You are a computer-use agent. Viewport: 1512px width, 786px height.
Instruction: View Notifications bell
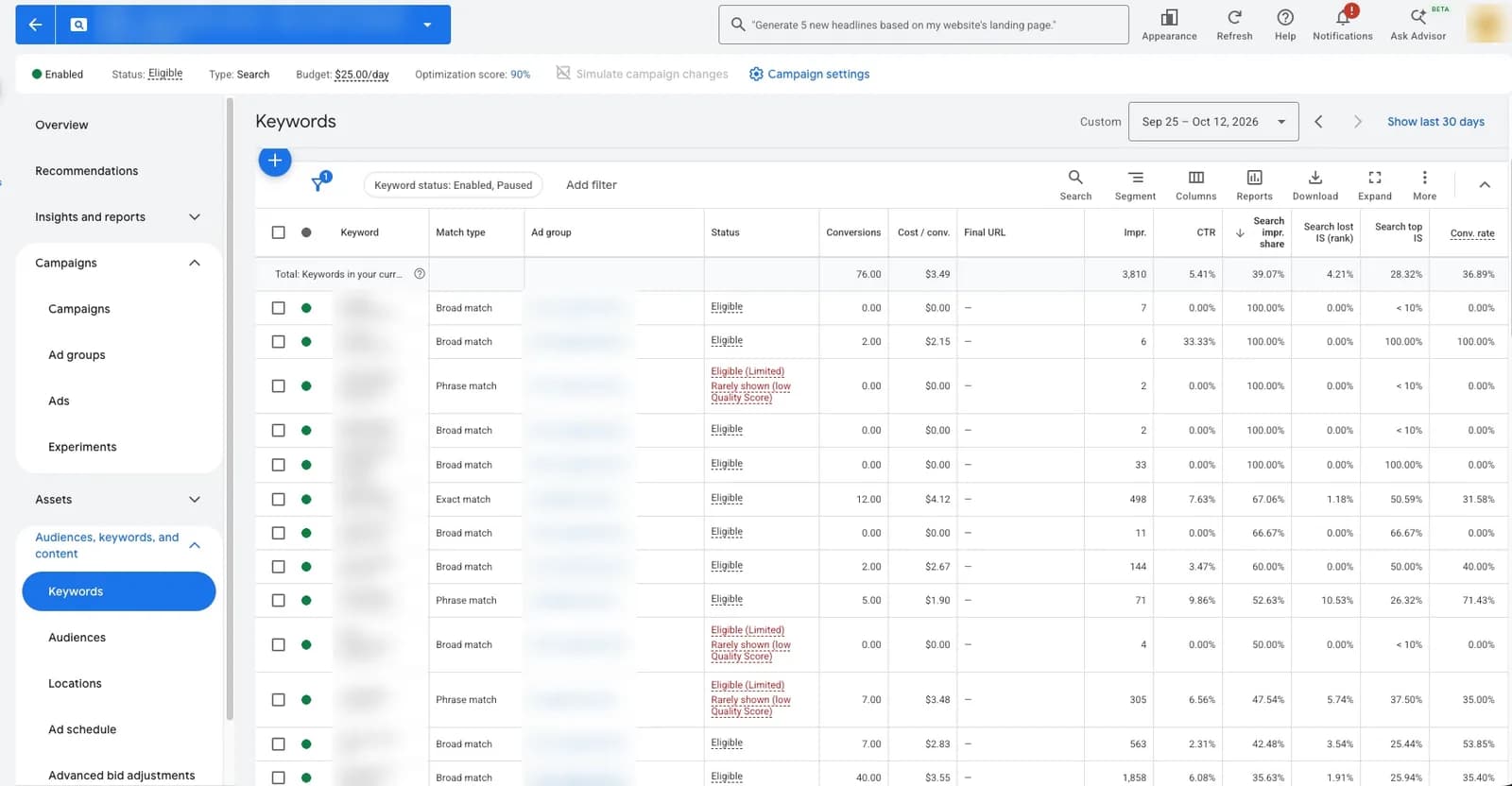pyautogui.click(x=1343, y=25)
